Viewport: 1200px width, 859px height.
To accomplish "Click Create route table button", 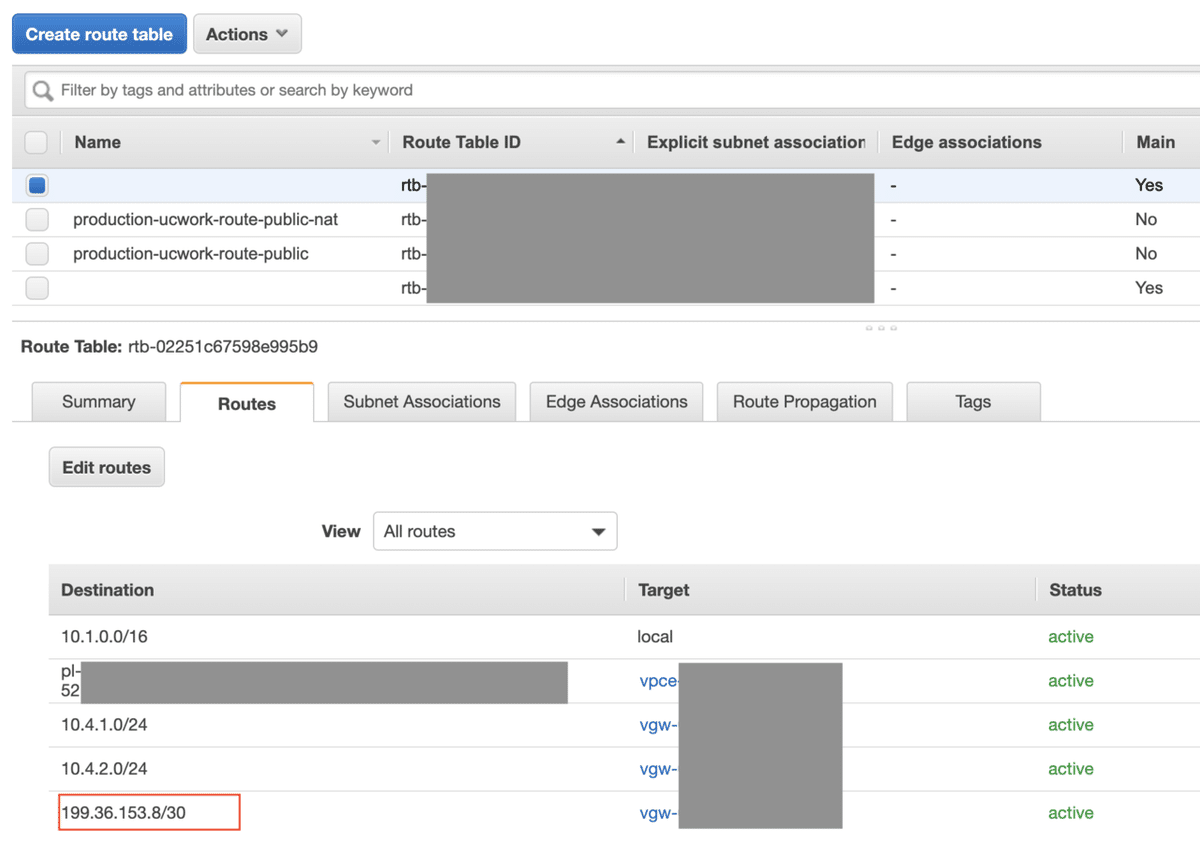I will click(99, 34).
